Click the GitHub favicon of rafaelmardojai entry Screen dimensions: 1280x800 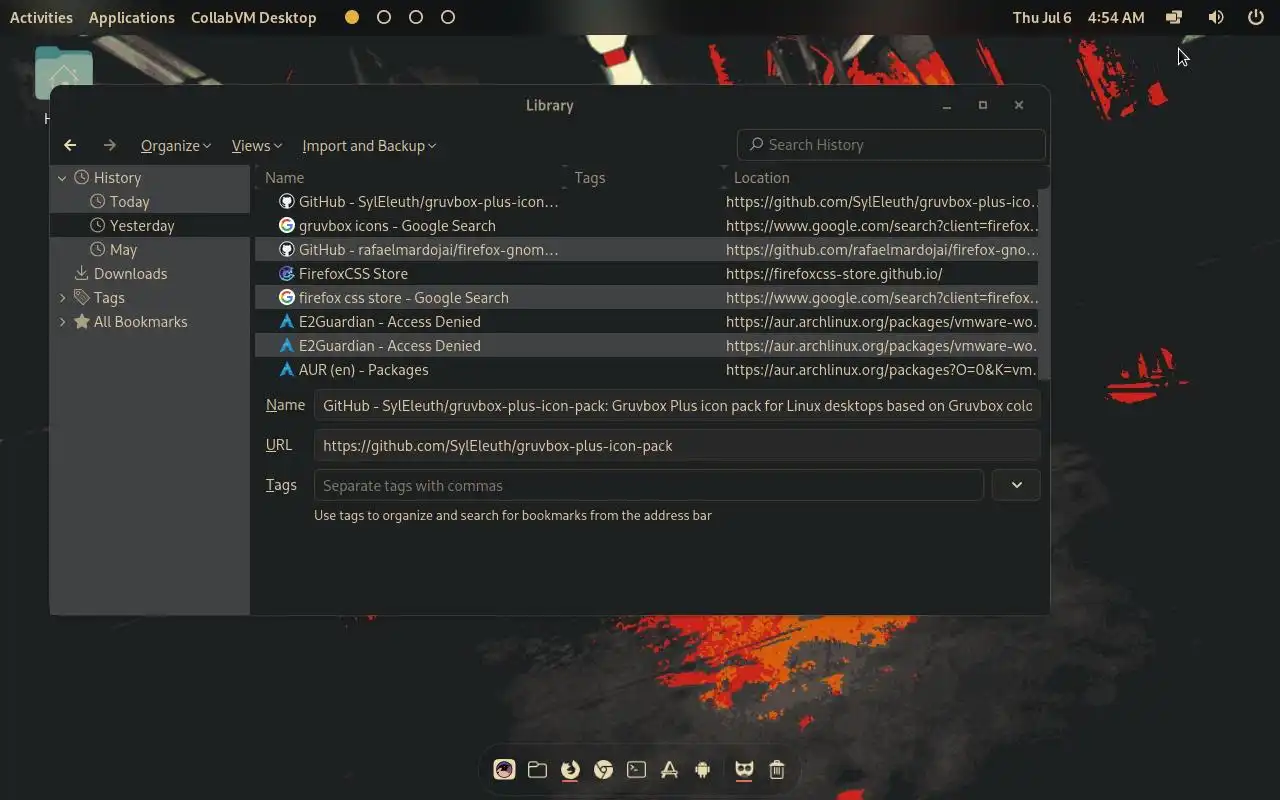(x=286, y=249)
